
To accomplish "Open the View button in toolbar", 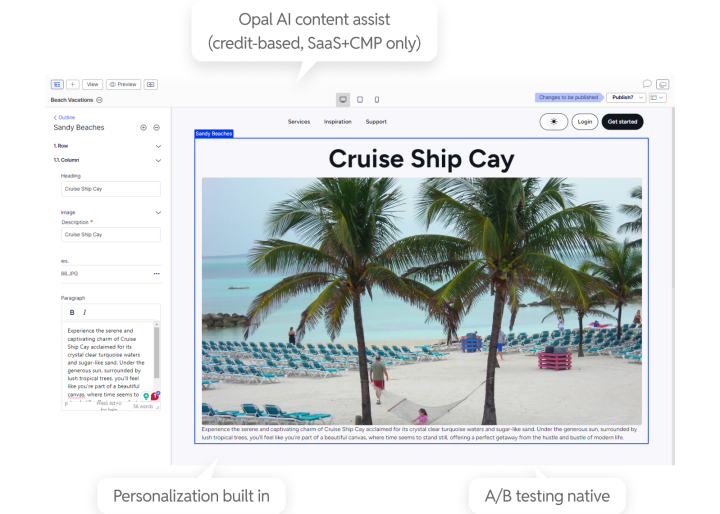I will pos(92,85).
